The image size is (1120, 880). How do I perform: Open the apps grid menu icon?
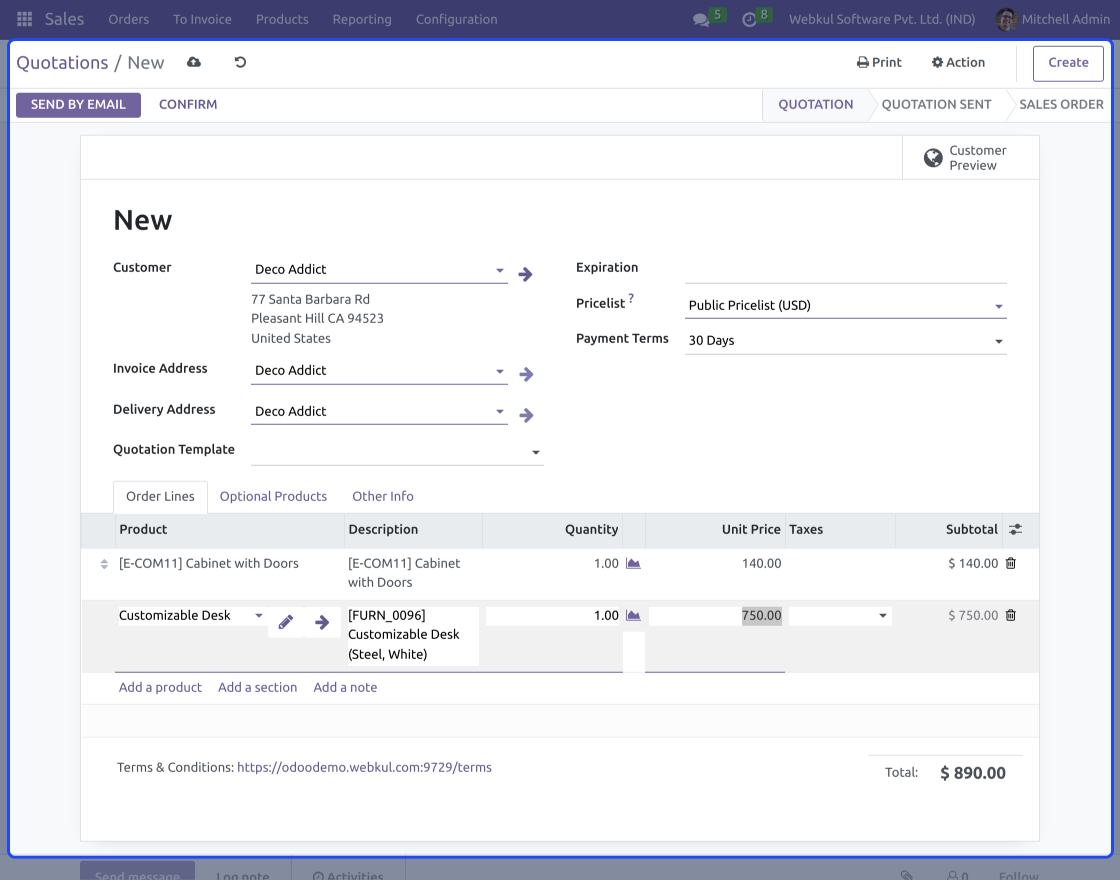pos(24,19)
